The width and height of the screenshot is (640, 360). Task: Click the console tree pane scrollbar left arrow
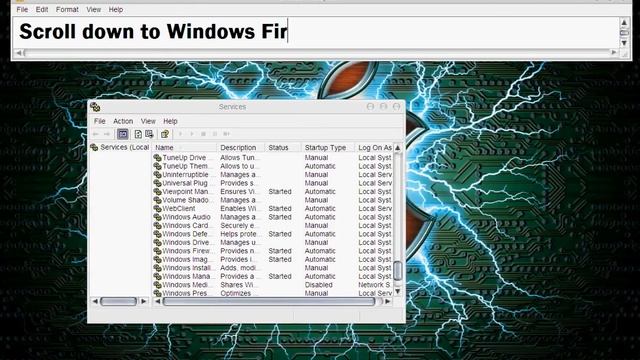coord(95,302)
